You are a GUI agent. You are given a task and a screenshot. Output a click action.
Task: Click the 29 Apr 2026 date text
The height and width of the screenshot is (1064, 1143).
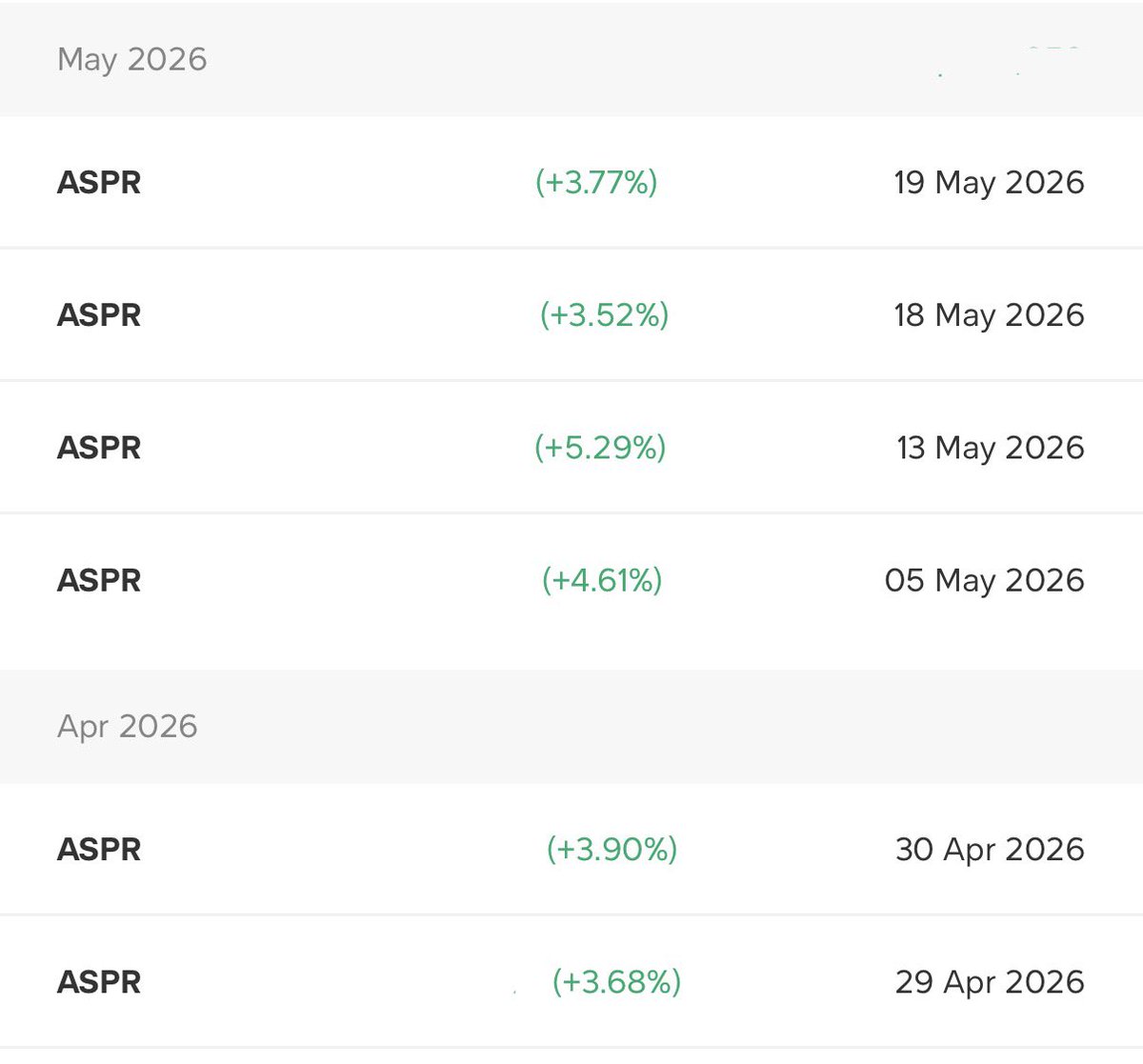click(990, 982)
